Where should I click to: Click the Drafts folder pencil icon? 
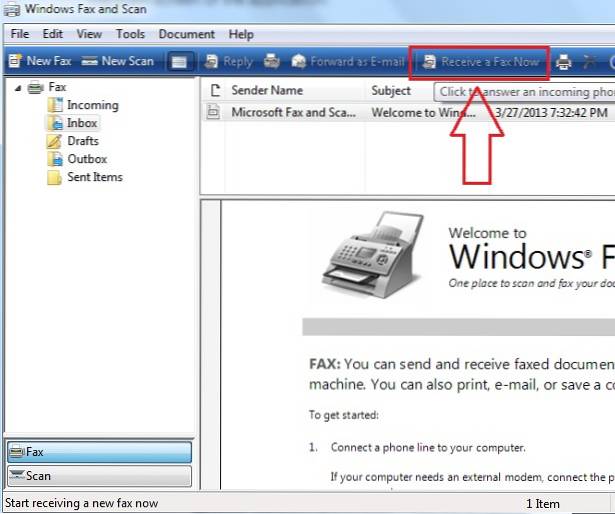(54, 141)
